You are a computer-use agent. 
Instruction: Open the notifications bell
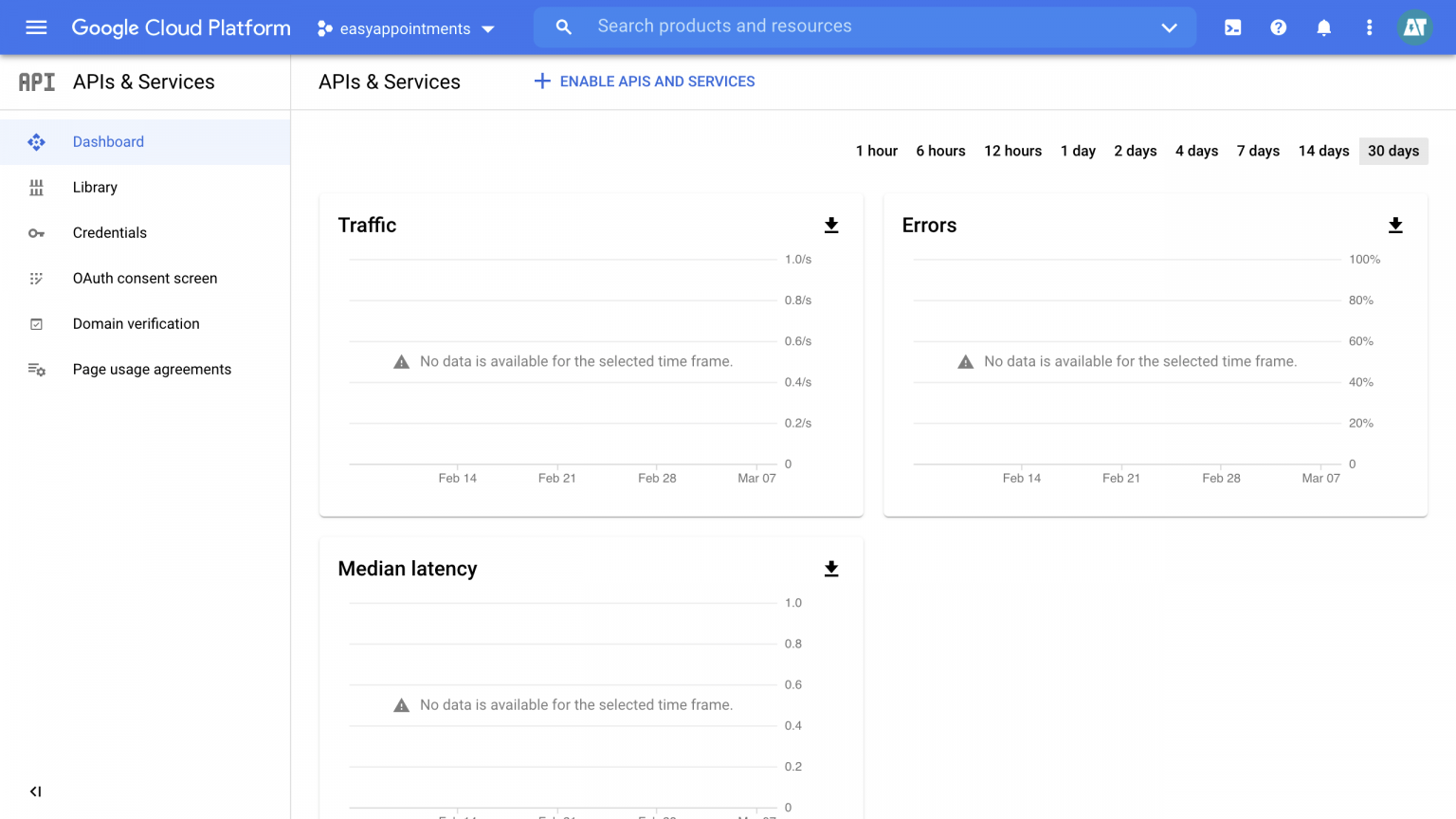point(1323,27)
